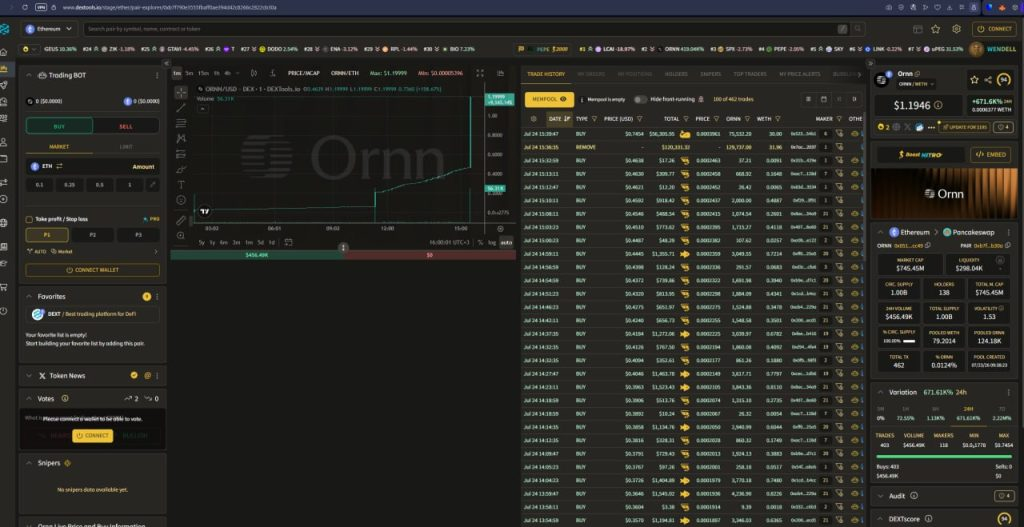Share the Ornn pair

987,80
